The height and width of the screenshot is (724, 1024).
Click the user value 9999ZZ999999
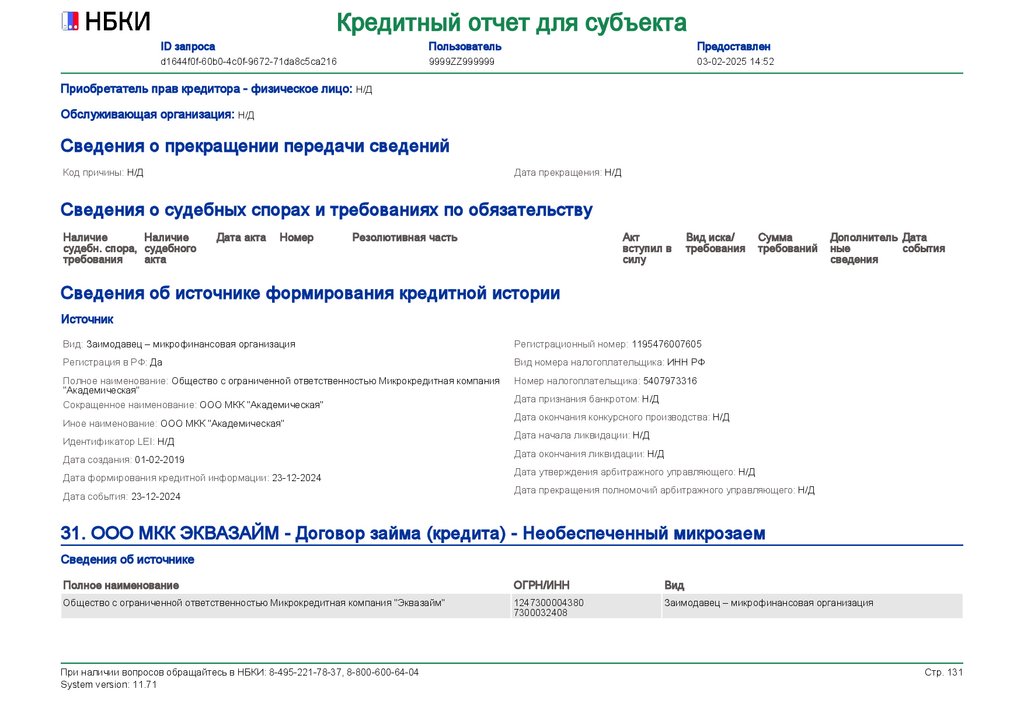click(462, 61)
